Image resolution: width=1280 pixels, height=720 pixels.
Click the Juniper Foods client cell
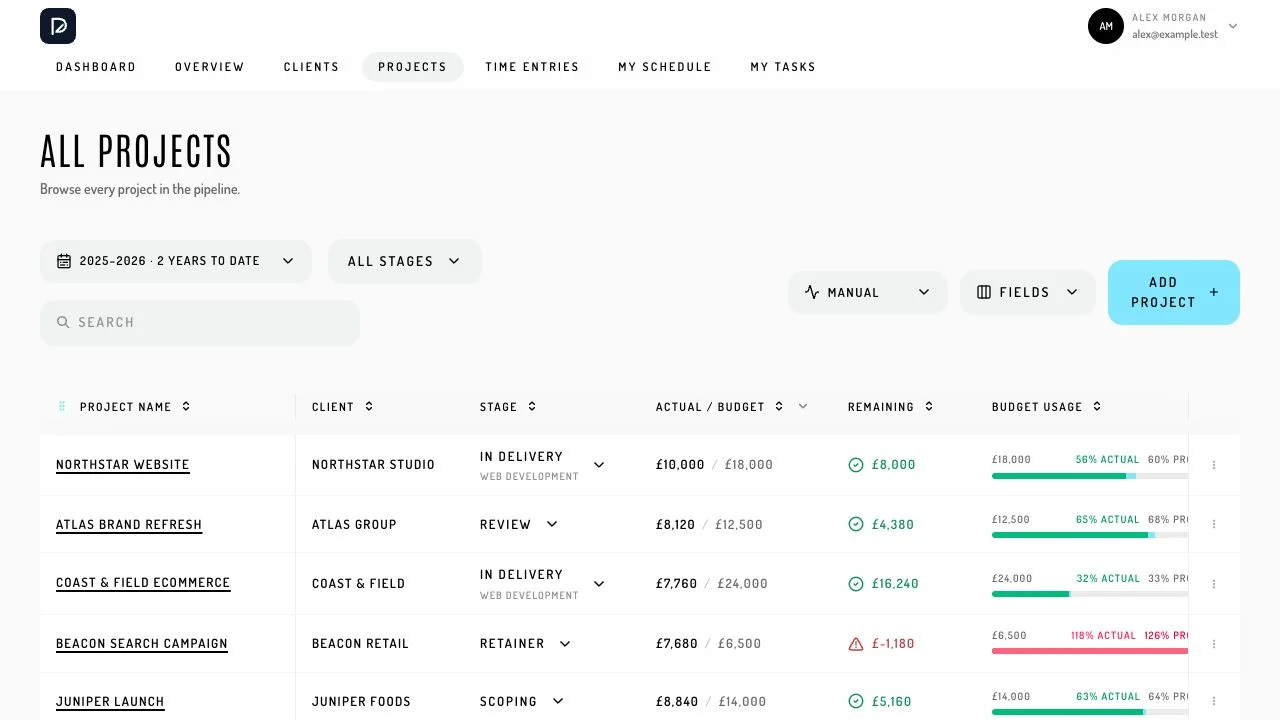361,702
